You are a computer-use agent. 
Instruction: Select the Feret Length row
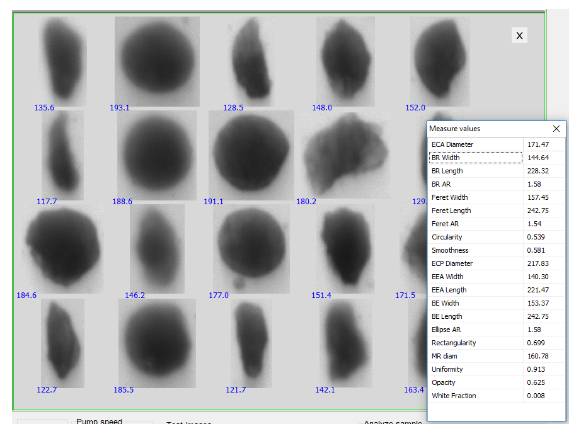[496, 211]
